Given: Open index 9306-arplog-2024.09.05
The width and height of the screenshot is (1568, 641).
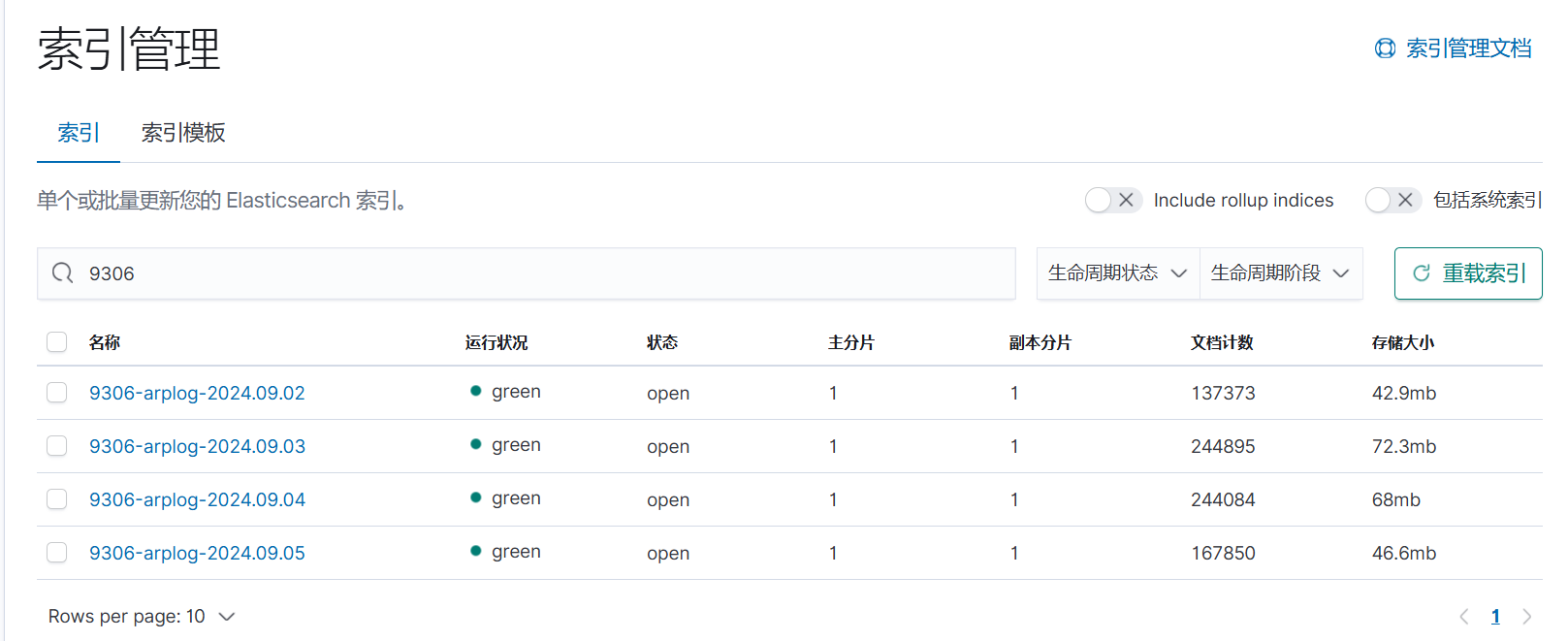Looking at the screenshot, I should [197, 553].
